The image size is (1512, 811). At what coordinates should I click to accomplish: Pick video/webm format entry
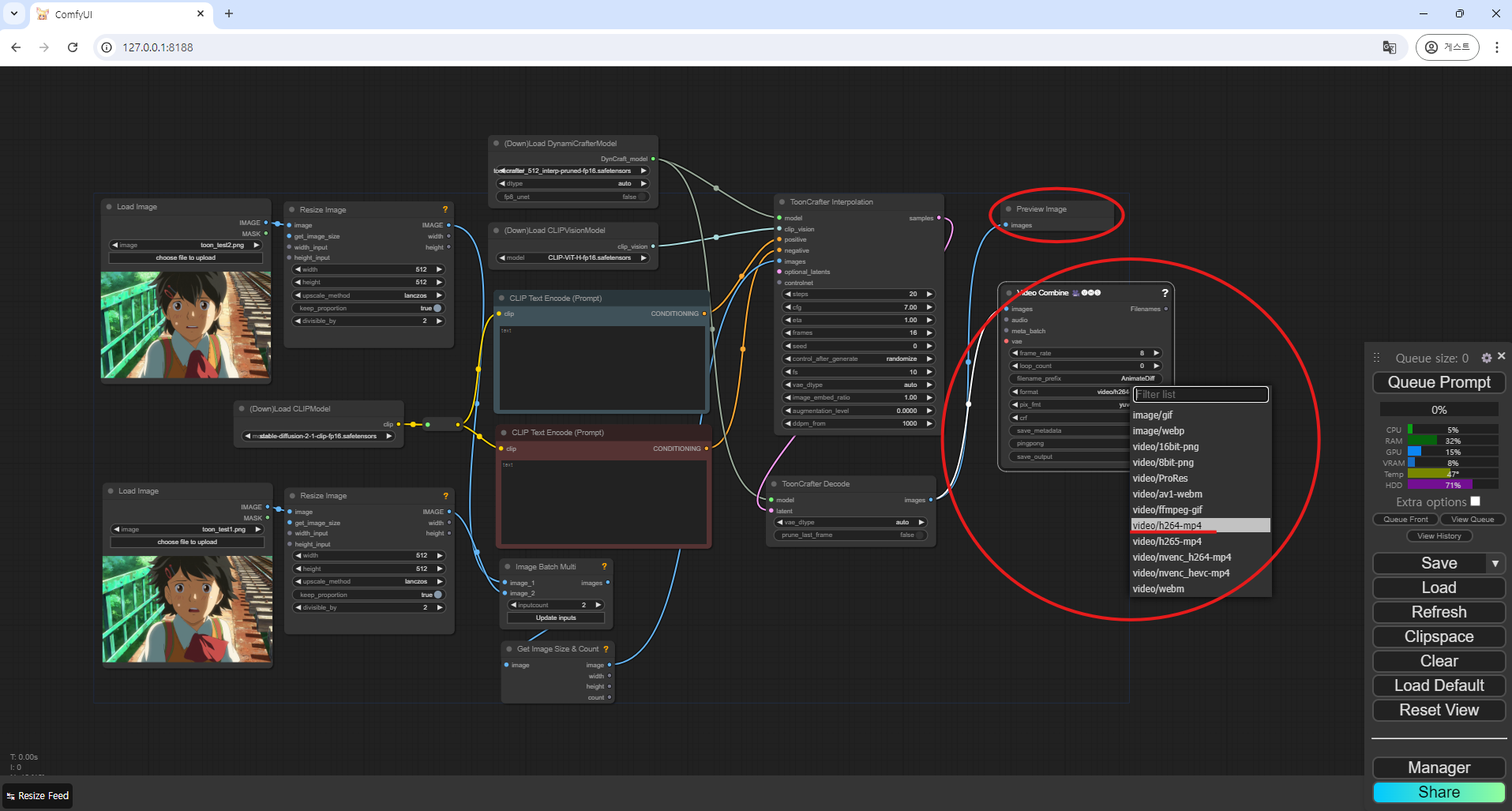(1200, 589)
